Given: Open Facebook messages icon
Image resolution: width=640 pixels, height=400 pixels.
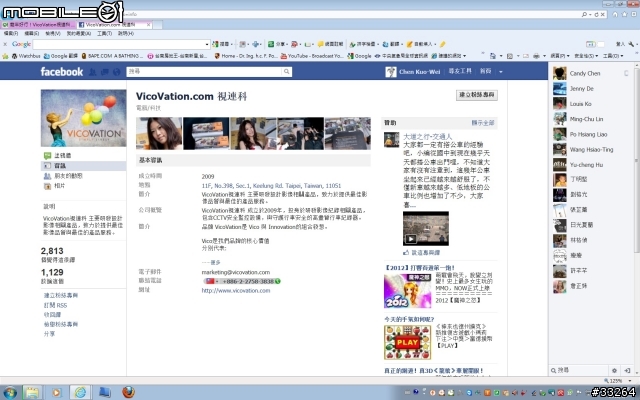Looking at the screenshot, I should (104, 72).
